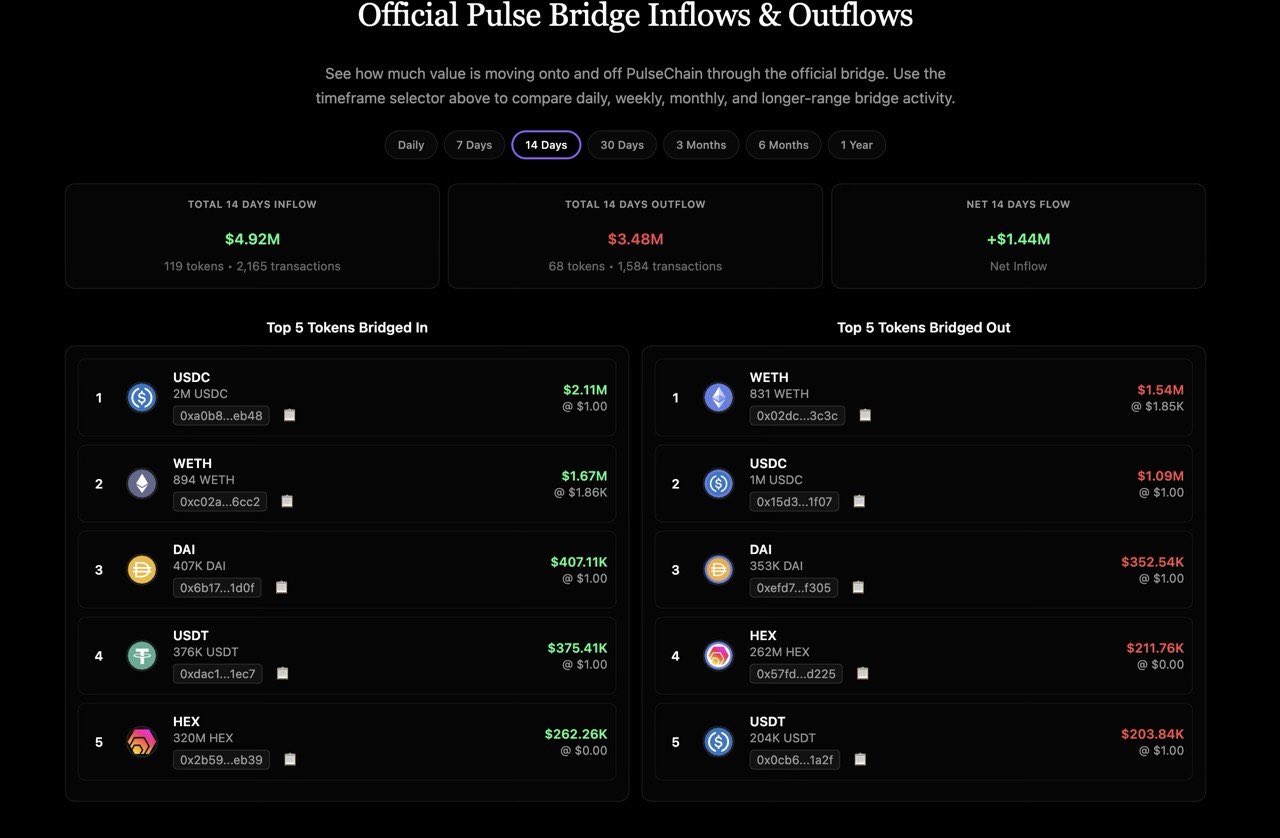Click the WETH Ethereum logo in bridged-out list
This screenshot has height=838, width=1280.
tap(718, 397)
